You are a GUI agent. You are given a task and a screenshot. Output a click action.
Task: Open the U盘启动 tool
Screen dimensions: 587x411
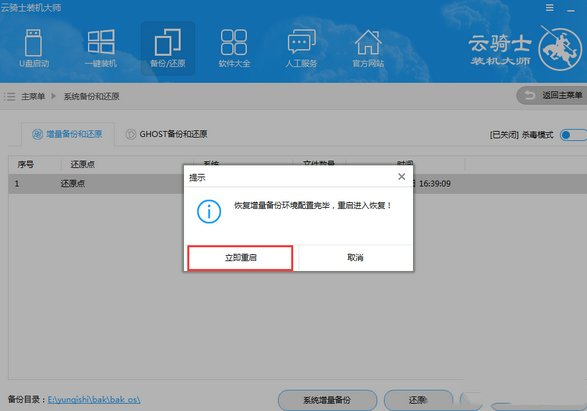34,48
